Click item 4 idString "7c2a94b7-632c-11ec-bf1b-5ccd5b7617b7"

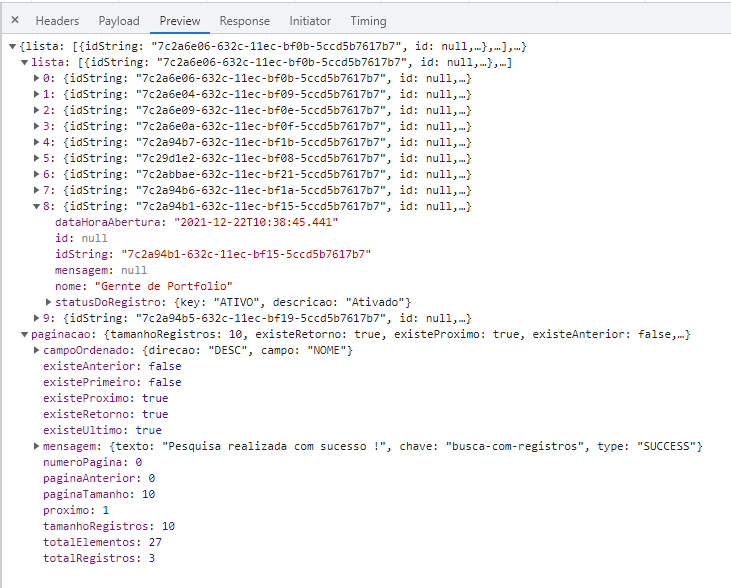(x=261, y=142)
